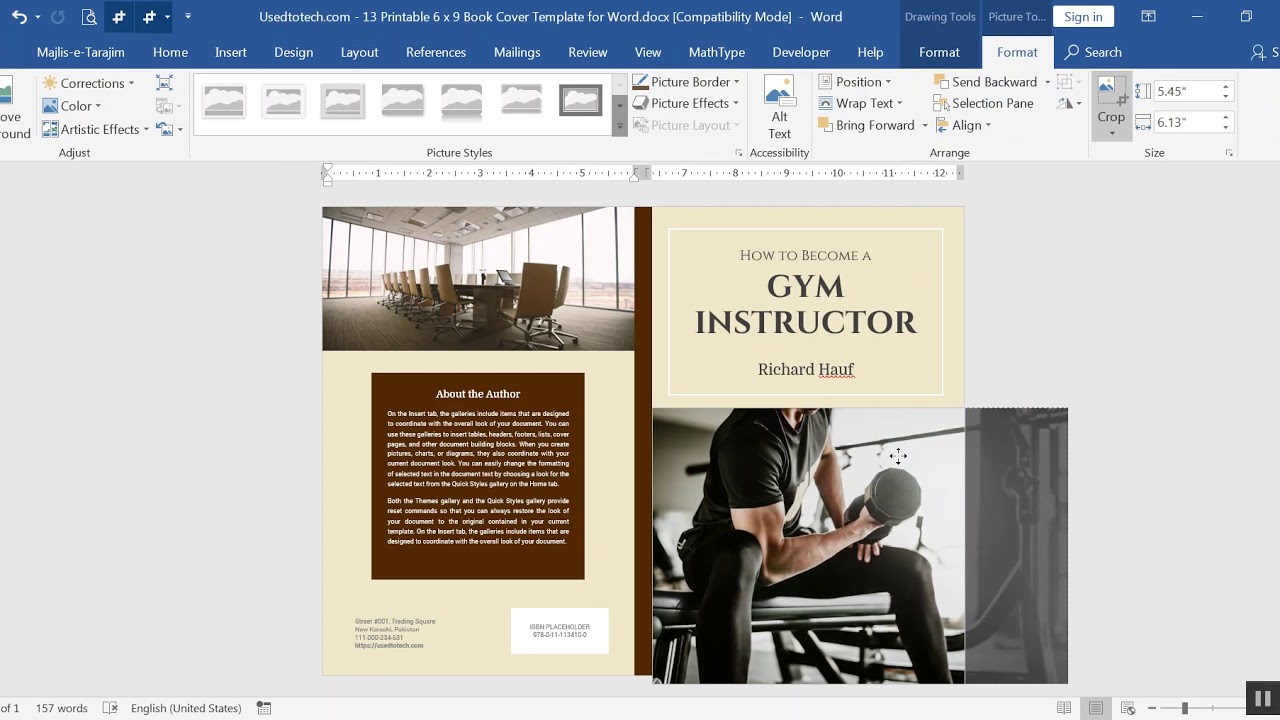Screen dimensions: 1280x720
Task: Click the first crop icon in quick access toolbar
Action: (x=119, y=17)
